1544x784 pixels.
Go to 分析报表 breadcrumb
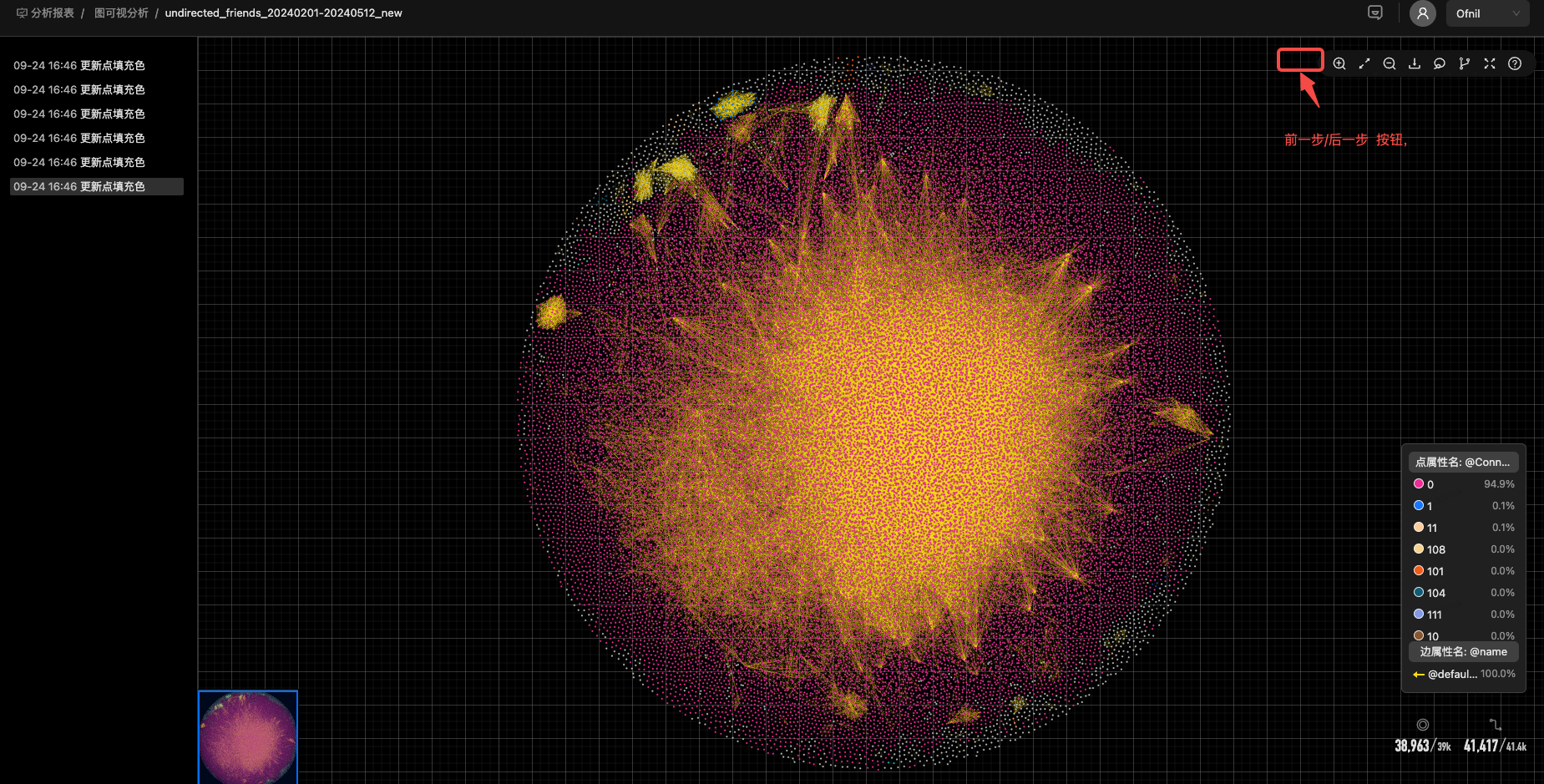point(53,13)
